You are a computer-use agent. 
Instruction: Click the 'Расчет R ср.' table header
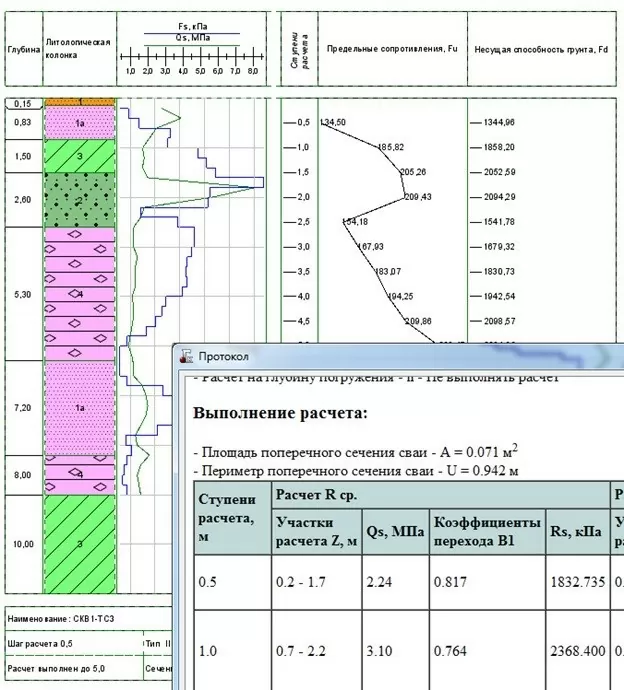coord(441,495)
